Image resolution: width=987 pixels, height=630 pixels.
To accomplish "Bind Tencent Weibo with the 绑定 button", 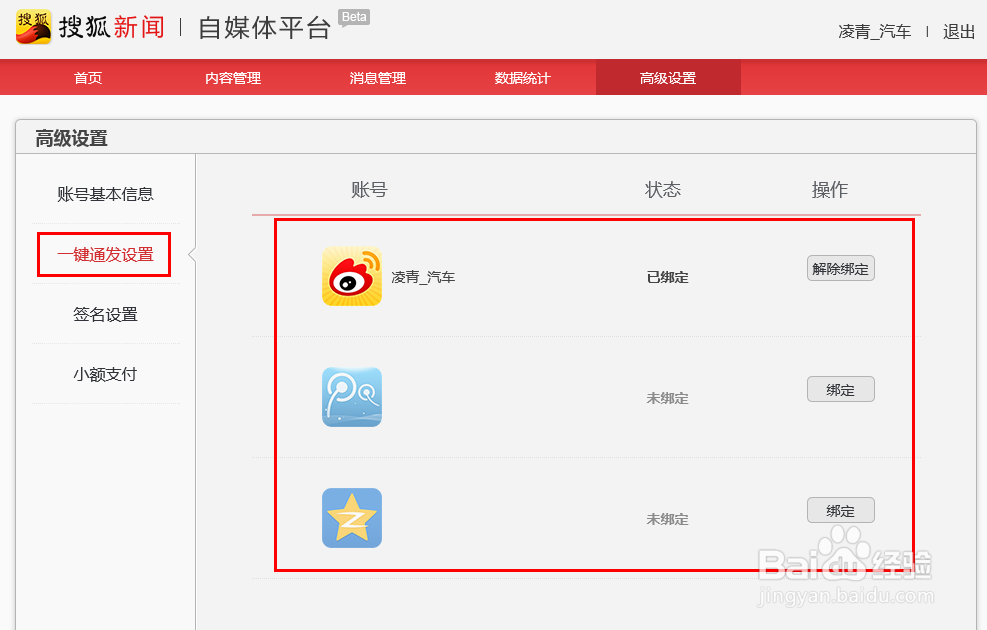I will (840, 389).
